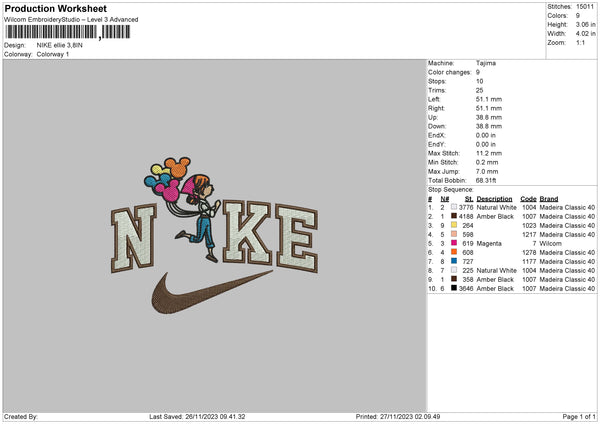Image resolution: width=600 pixels, height=424 pixels.
Task: Click the Amber Black swatch in stop row 2
Action: click(x=454, y=216)
